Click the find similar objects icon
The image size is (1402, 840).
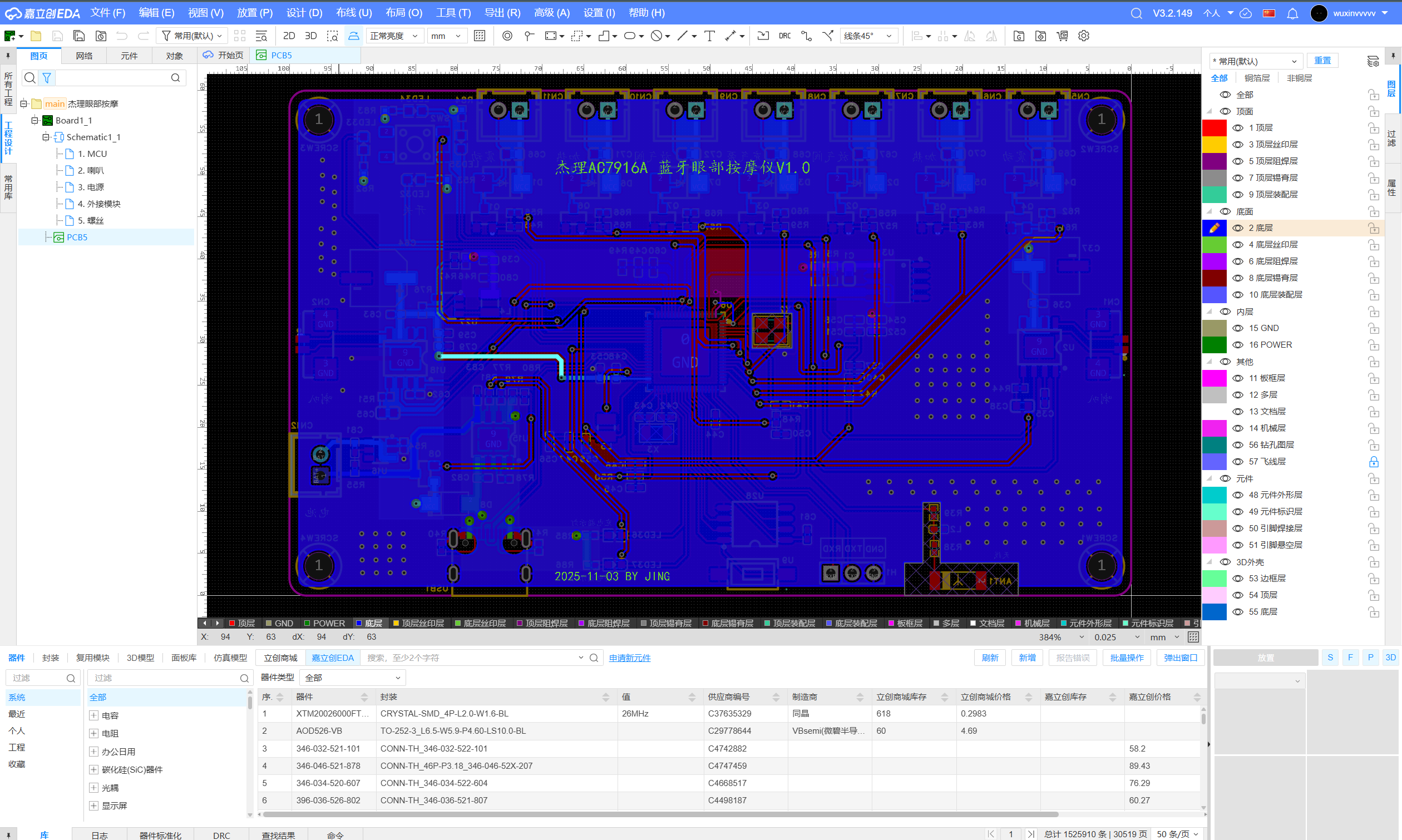(x=261, y=36)
